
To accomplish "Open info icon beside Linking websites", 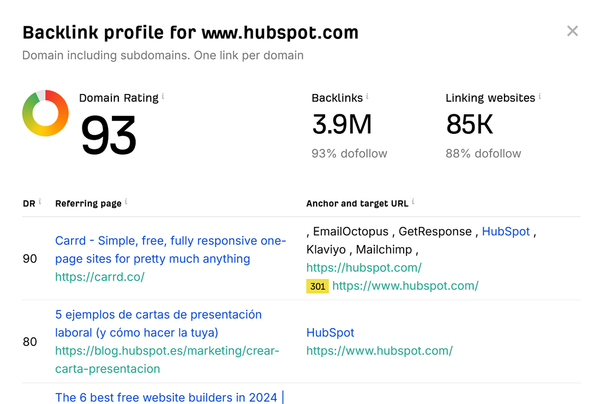I will pos(540,96).
